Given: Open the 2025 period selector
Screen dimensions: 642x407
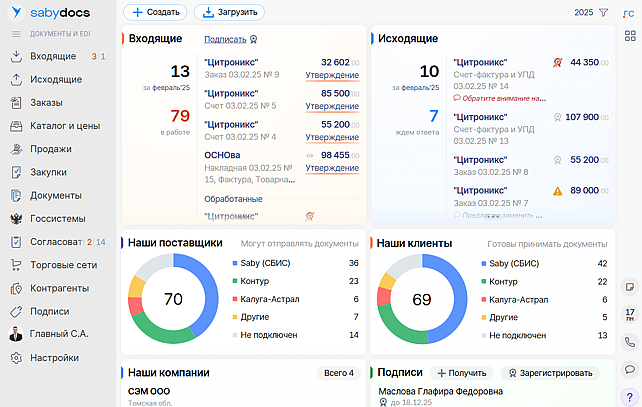Looking at the screenshot, I should pyautogui.click(x=583, y=13).
